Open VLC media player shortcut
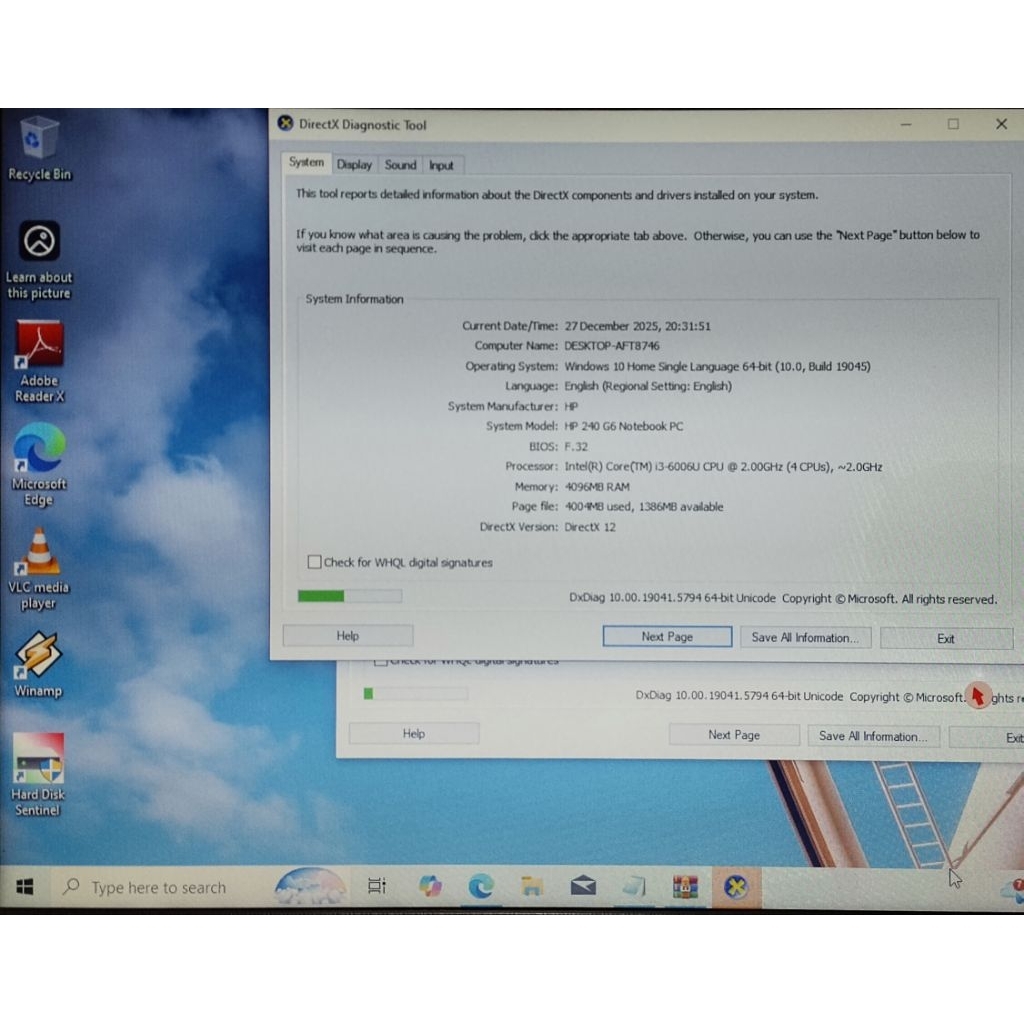The width and height of the screenshot is (1024, 1024). pyautogui.click(x=39, y=552)
